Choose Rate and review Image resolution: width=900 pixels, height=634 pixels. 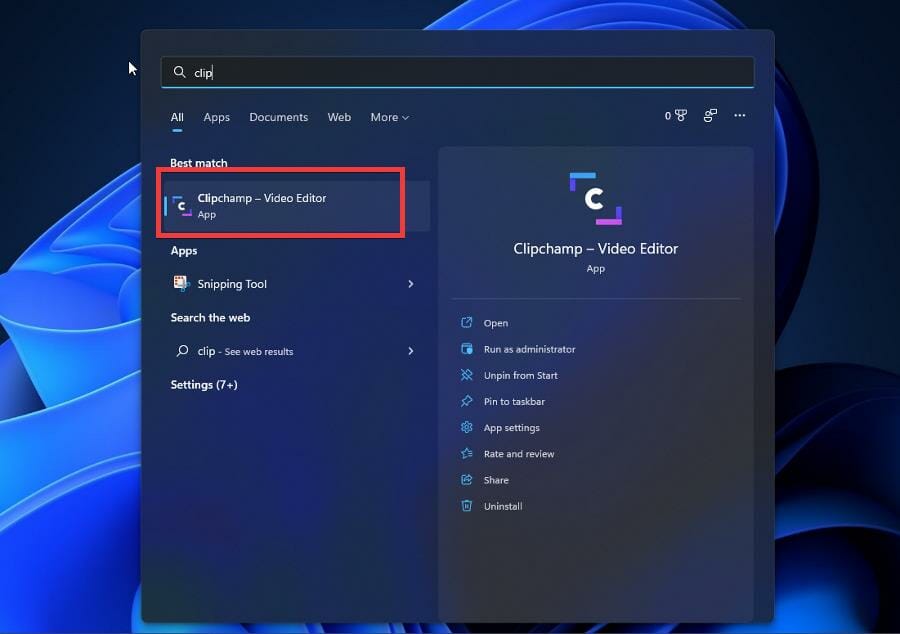point(519,454)
